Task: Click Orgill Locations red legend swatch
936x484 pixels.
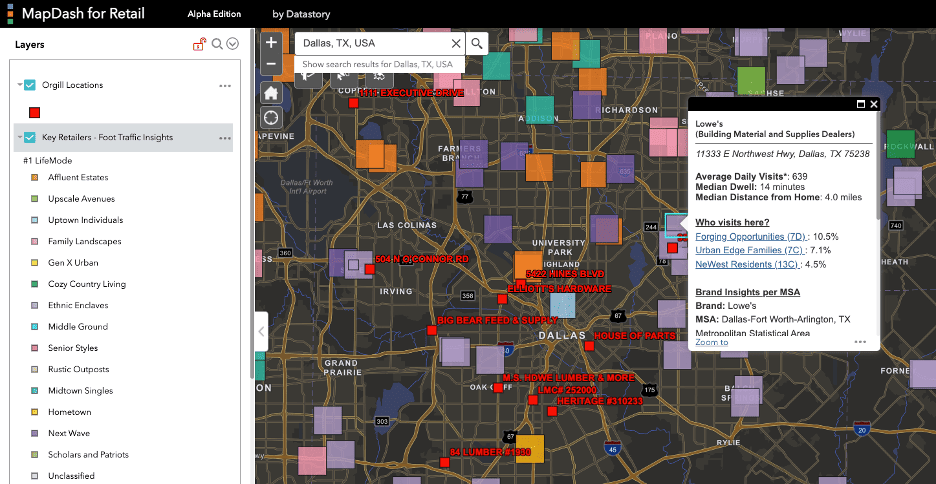Action: pyautogui.click(x=35, y=112)
